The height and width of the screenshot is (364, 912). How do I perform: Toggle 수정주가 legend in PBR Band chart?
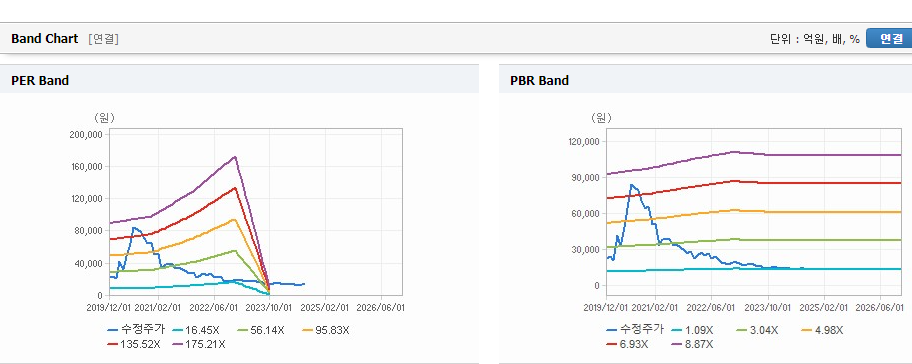tap(635, 330)
